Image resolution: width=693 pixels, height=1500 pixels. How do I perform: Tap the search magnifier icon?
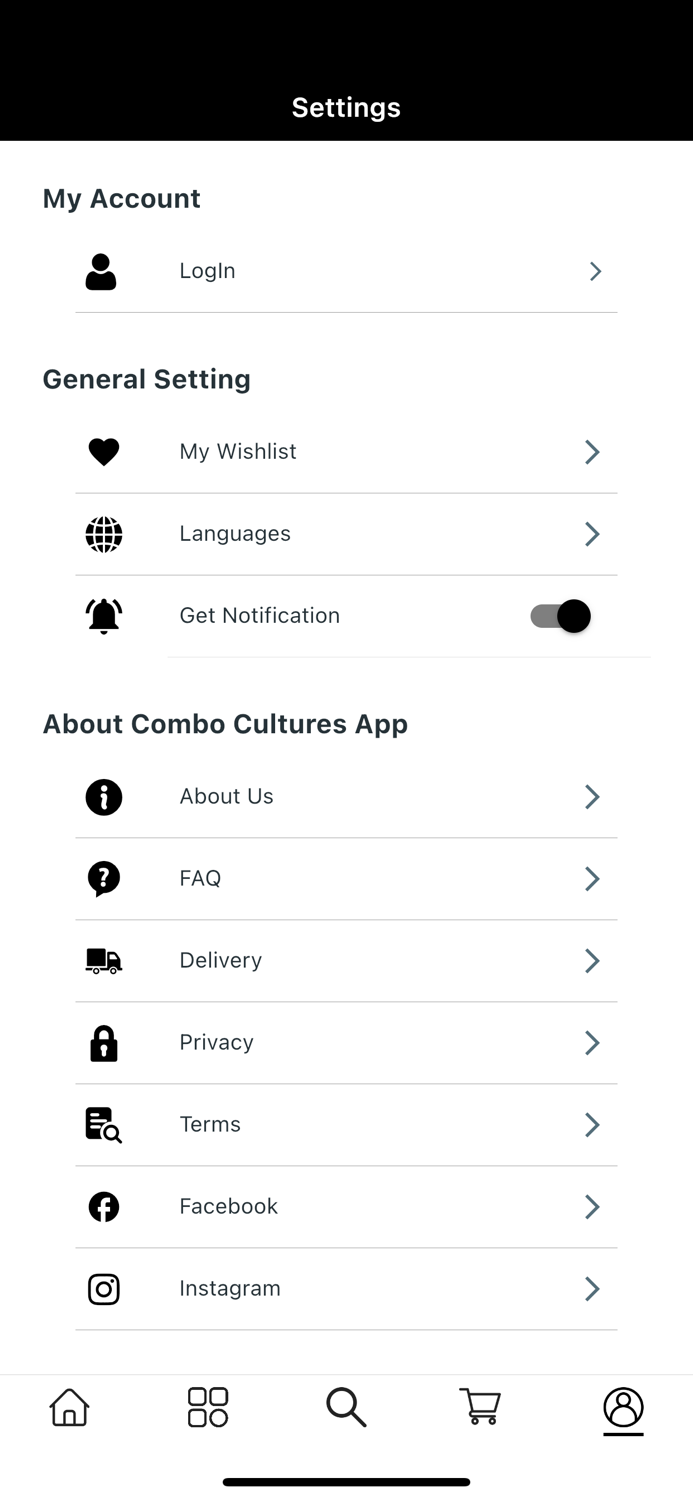click(346, 1407)
